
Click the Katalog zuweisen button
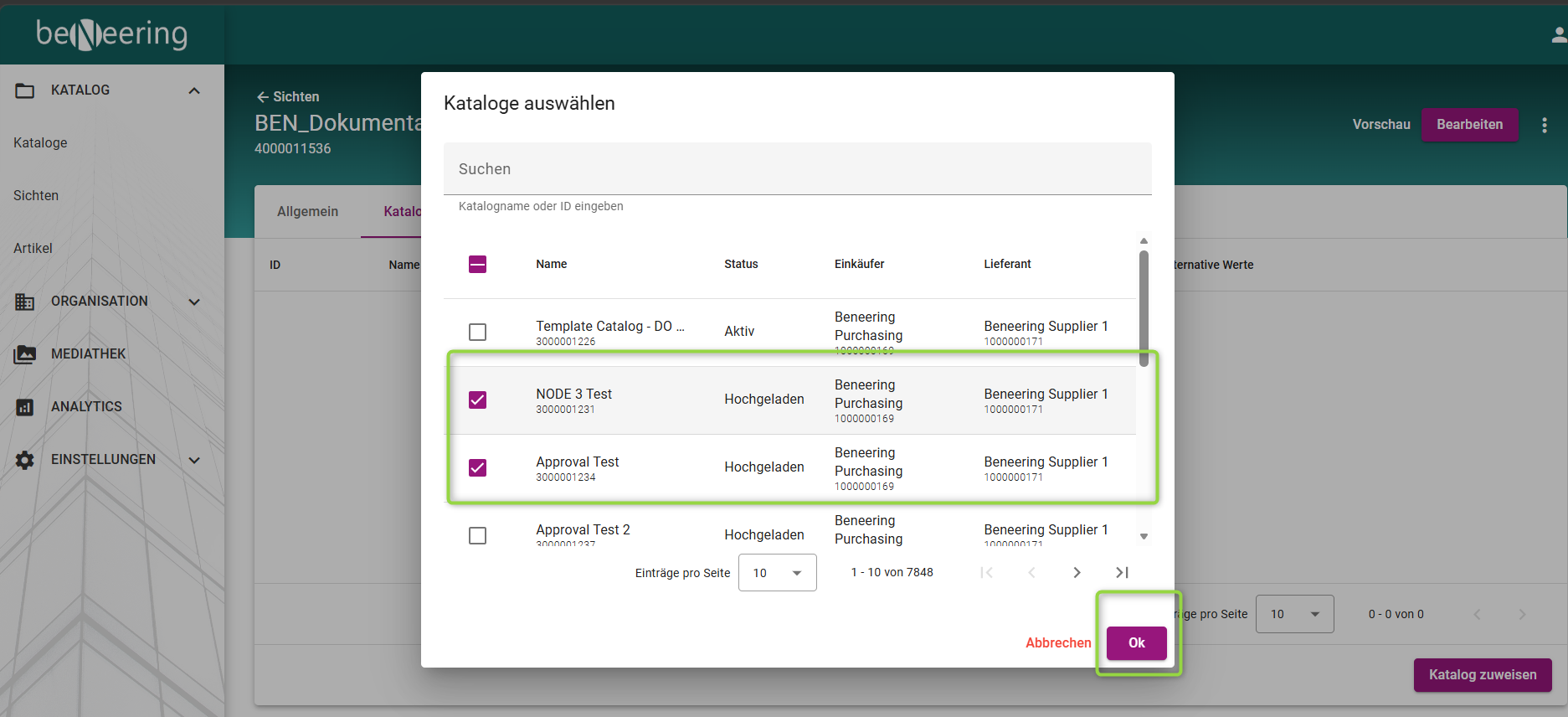[x=1482, y=675]
